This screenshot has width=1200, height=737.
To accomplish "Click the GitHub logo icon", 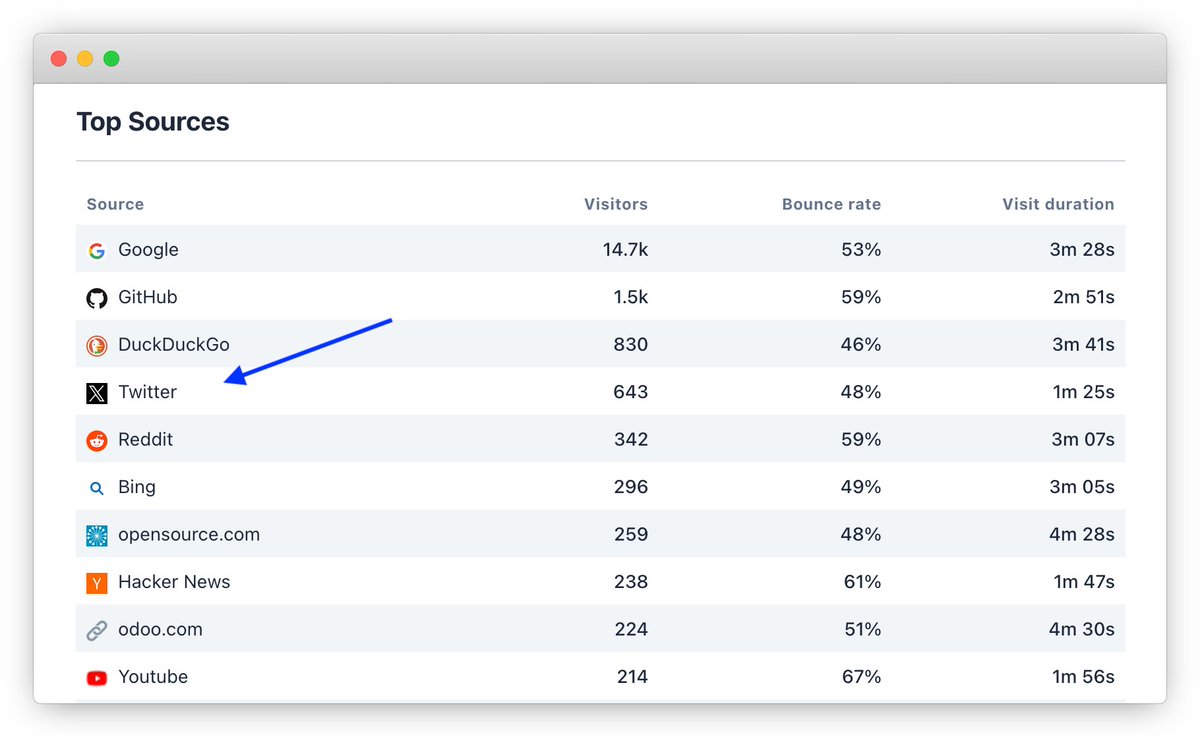I will tap(96, 297).
